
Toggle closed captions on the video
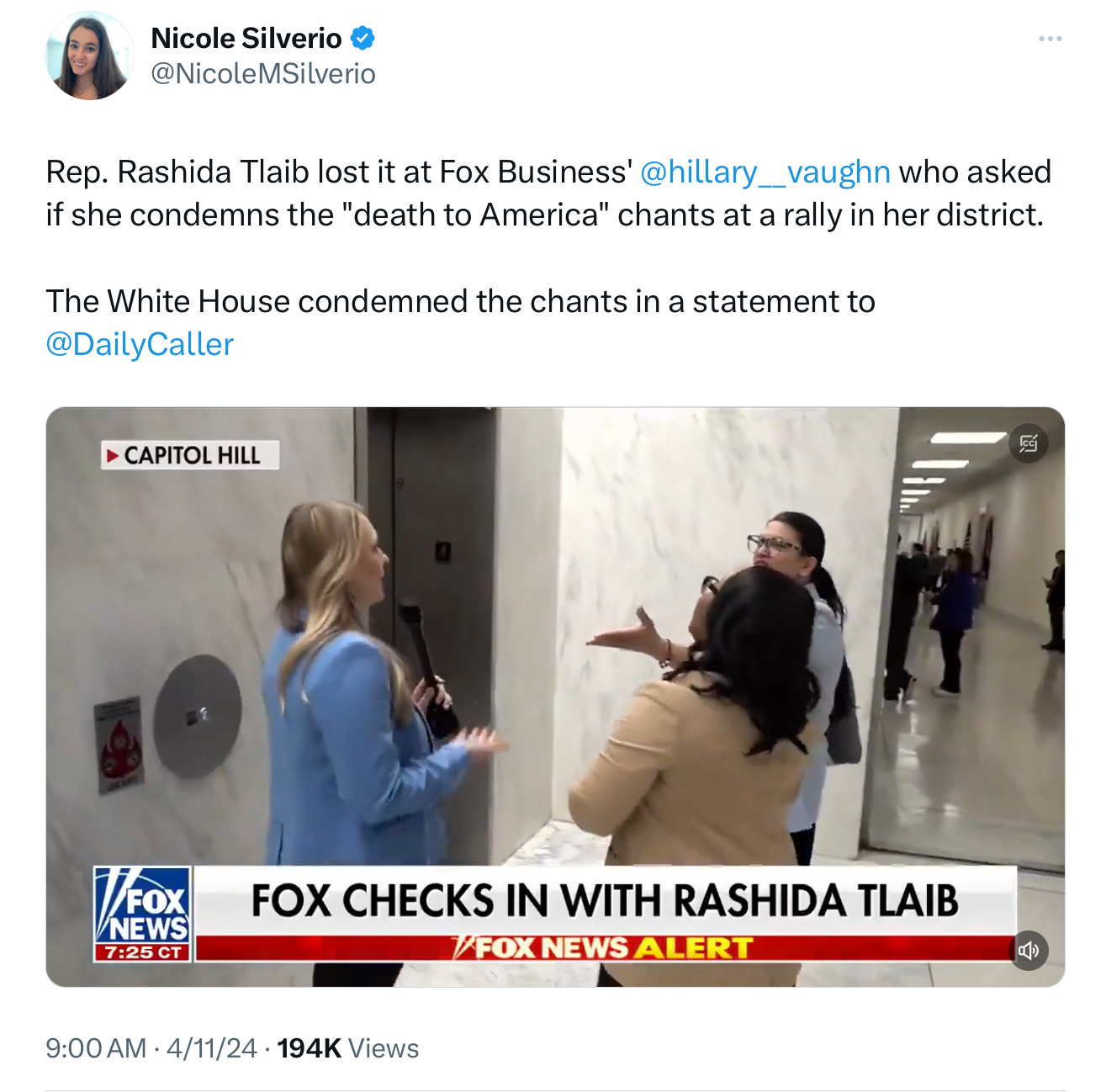[x=1029, y=443]
